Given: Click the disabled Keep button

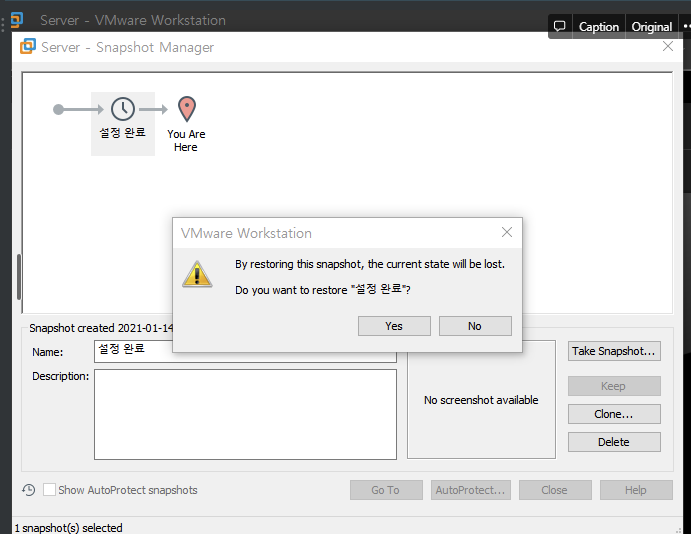Looking at the screenshot, I should (614, 386).
